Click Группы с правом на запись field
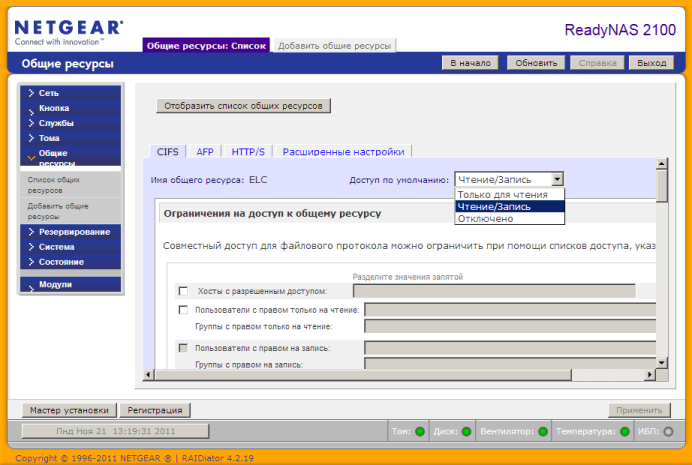The image size is (692, 465). tap(510, 364)
